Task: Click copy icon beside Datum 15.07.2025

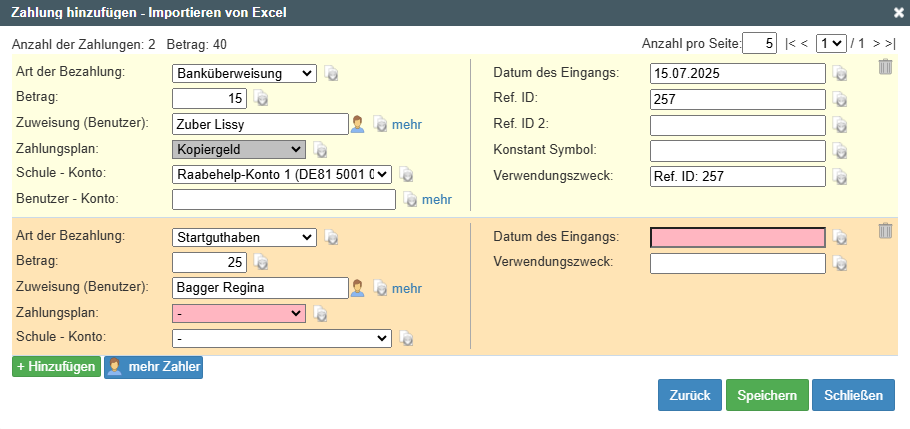Action: 840,73
